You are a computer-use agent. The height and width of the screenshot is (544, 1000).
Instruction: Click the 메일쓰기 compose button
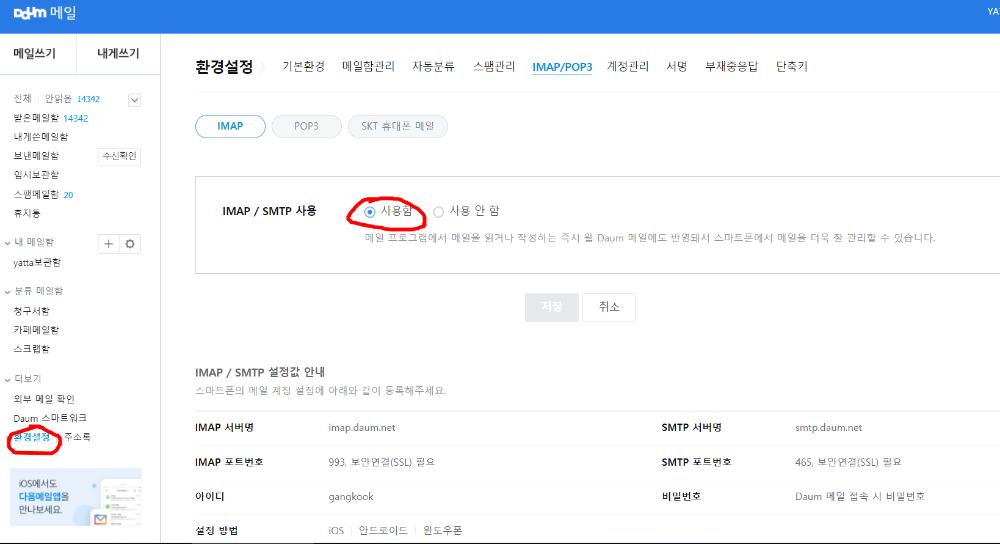tap(34, 54)
